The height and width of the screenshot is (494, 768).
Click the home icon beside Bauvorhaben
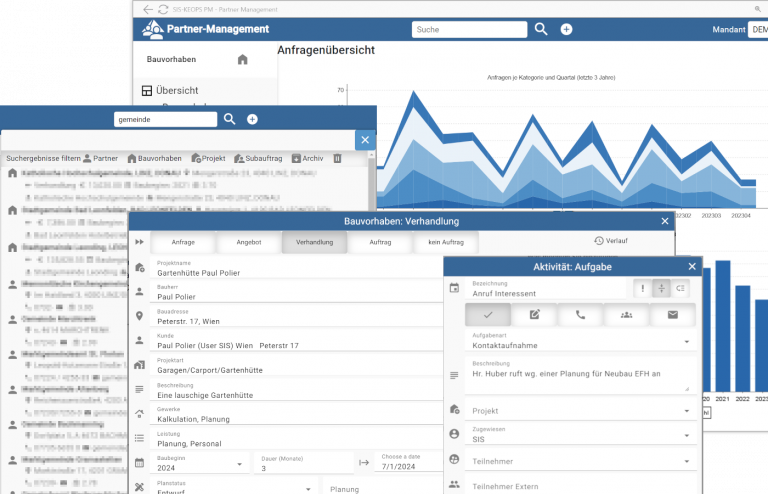pyautogui.click(x=242, y=60)
